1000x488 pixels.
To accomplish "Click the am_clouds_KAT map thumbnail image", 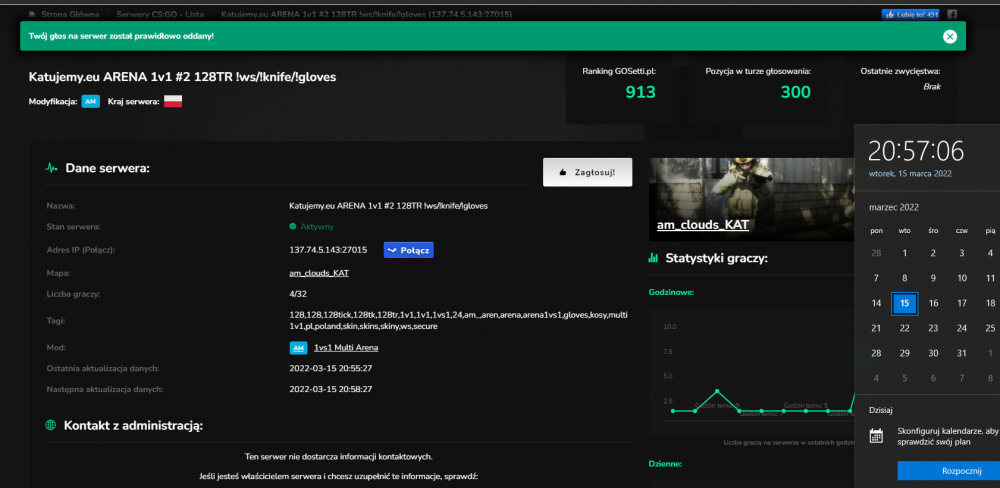I will [751, 199].
